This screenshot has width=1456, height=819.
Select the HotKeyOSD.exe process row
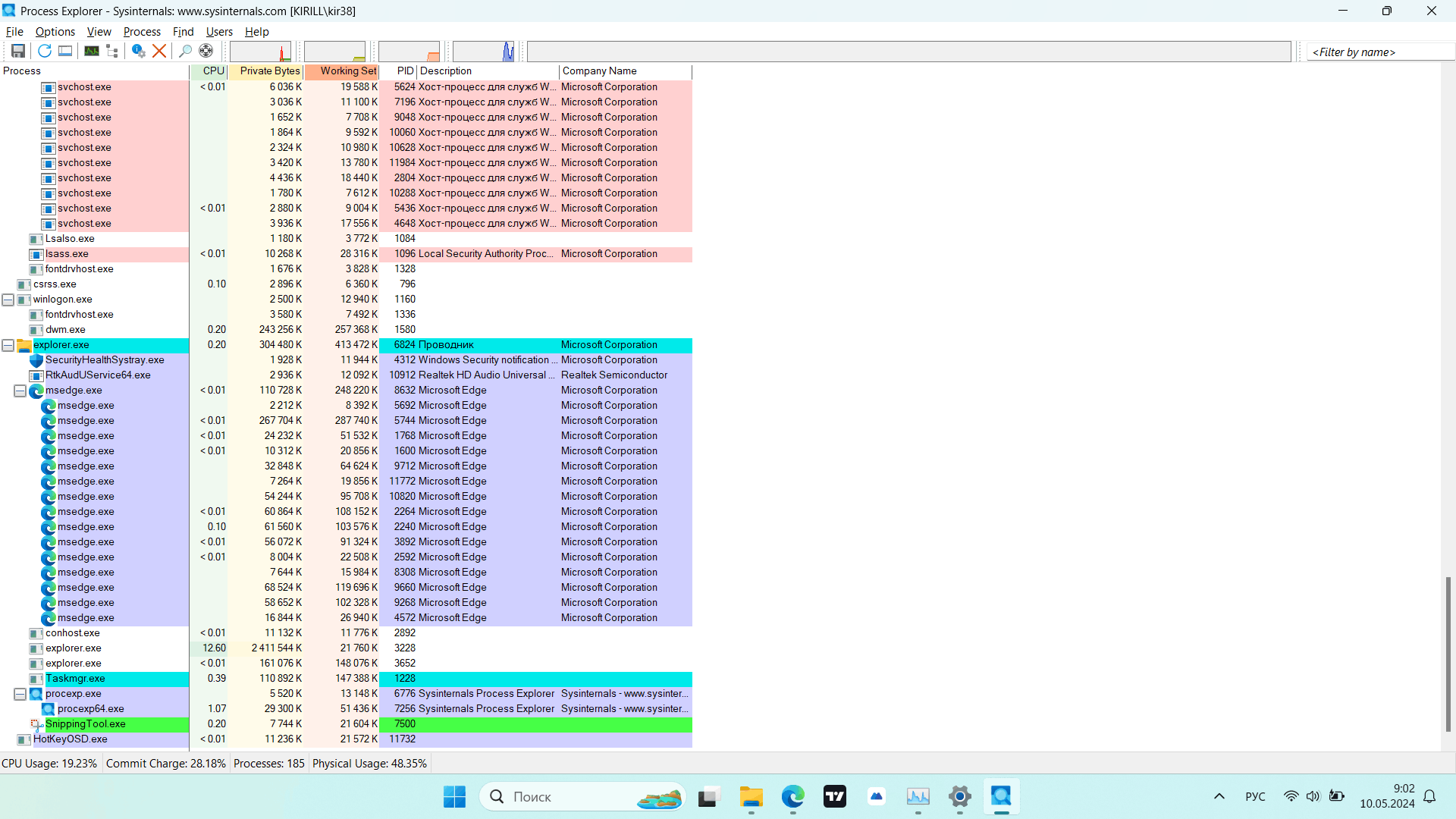coord(346,739)
